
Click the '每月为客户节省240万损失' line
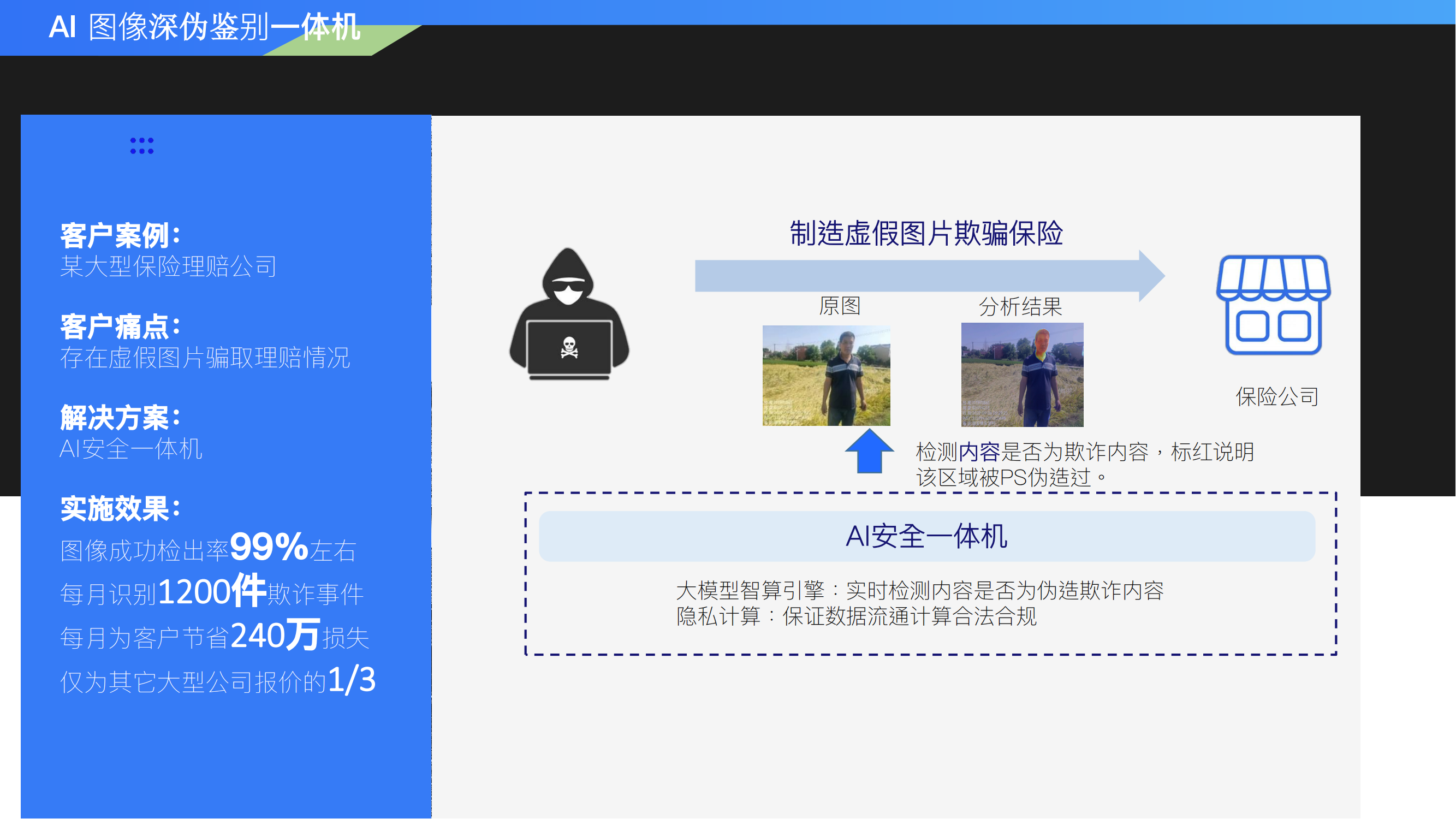(x=215, y=636)
